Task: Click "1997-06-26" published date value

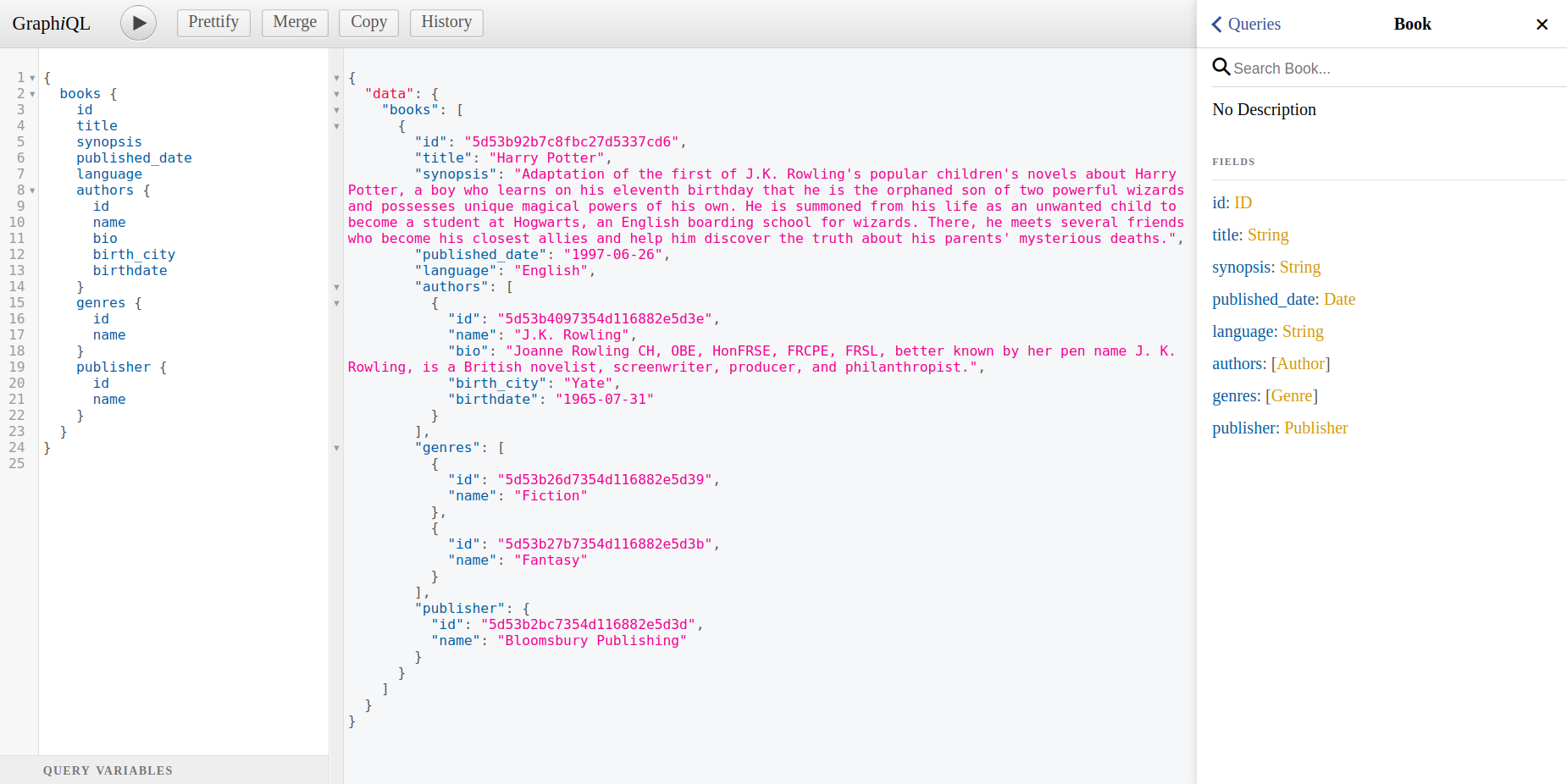Action: click(x=613, y=255)
